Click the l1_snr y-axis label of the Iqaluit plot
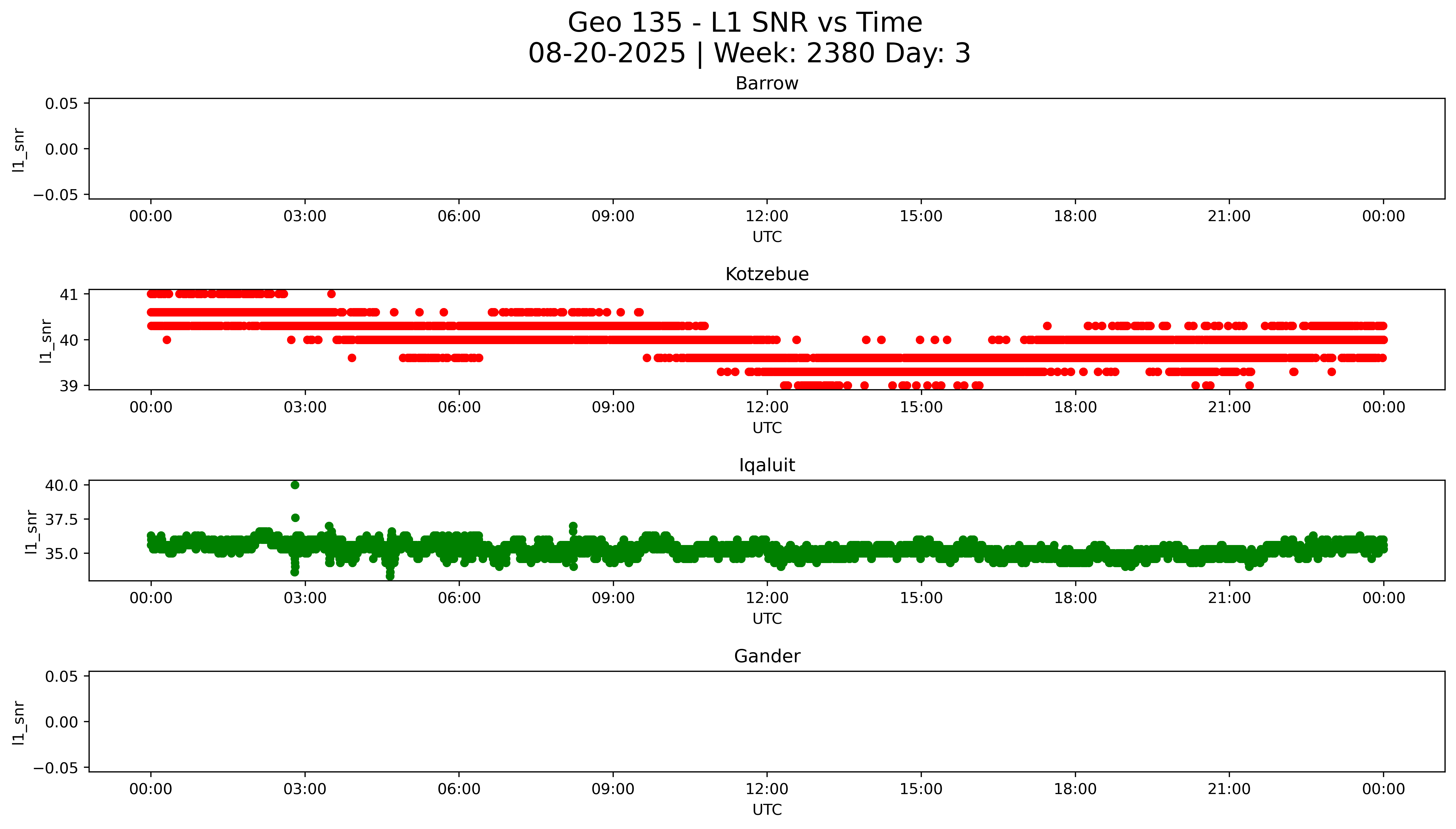Image resolution: width=1456 pixels, height=829 pixels. click(31, 531)
